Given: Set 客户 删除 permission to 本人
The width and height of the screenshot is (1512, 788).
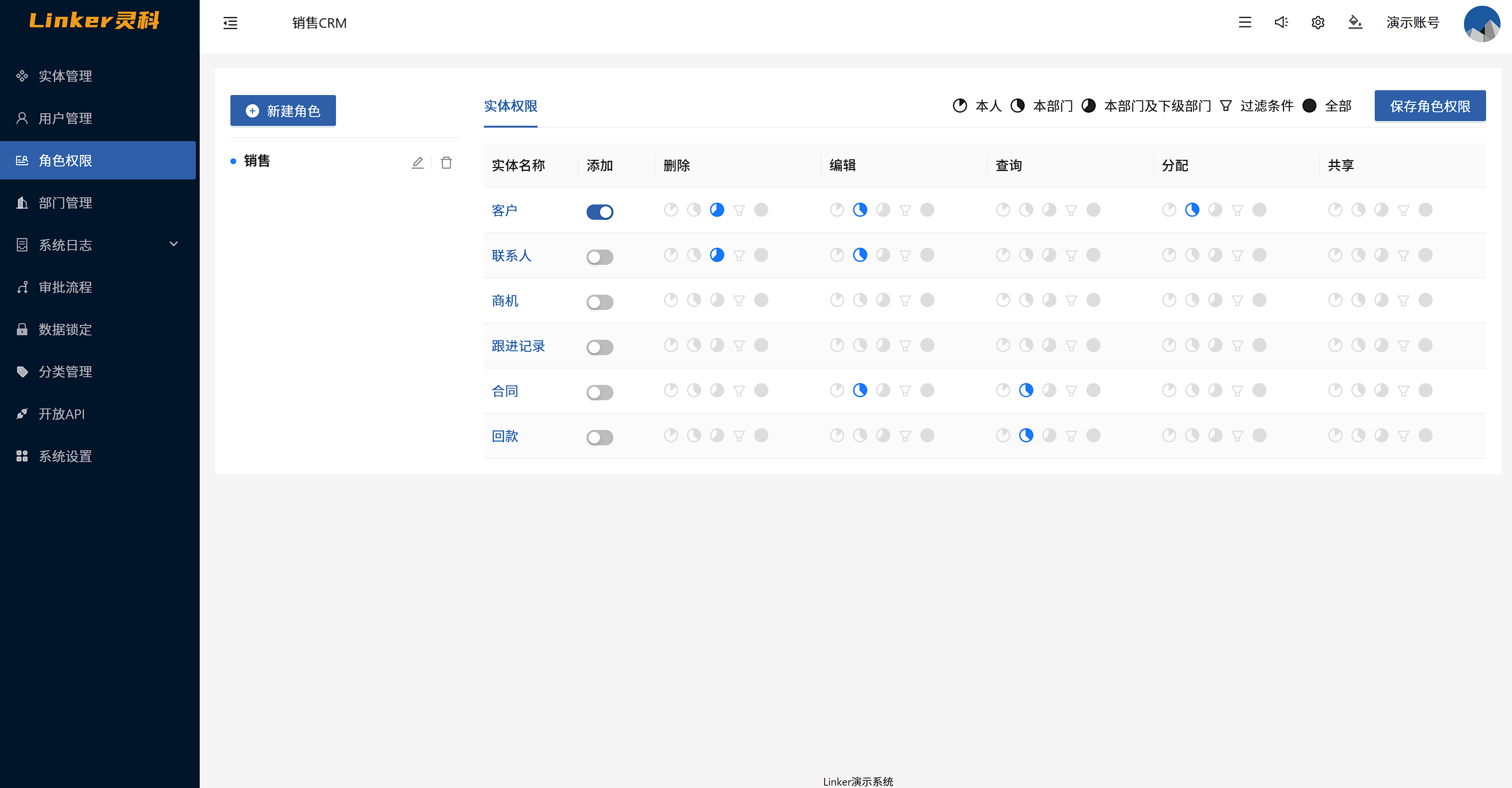Looking at the screenshot, I should click(x=670, y=209).
